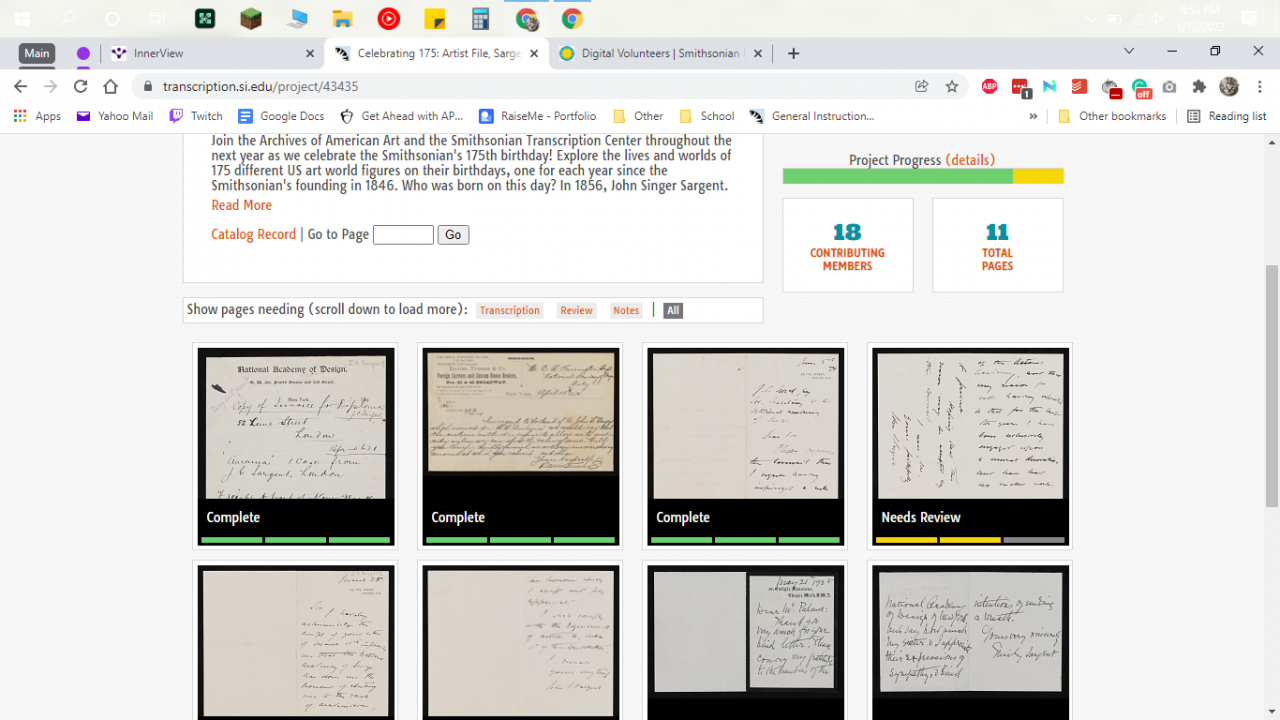
Task: Launch Minecraft from the taskbar
Action: pyautogui.click(x=251, y=18)
